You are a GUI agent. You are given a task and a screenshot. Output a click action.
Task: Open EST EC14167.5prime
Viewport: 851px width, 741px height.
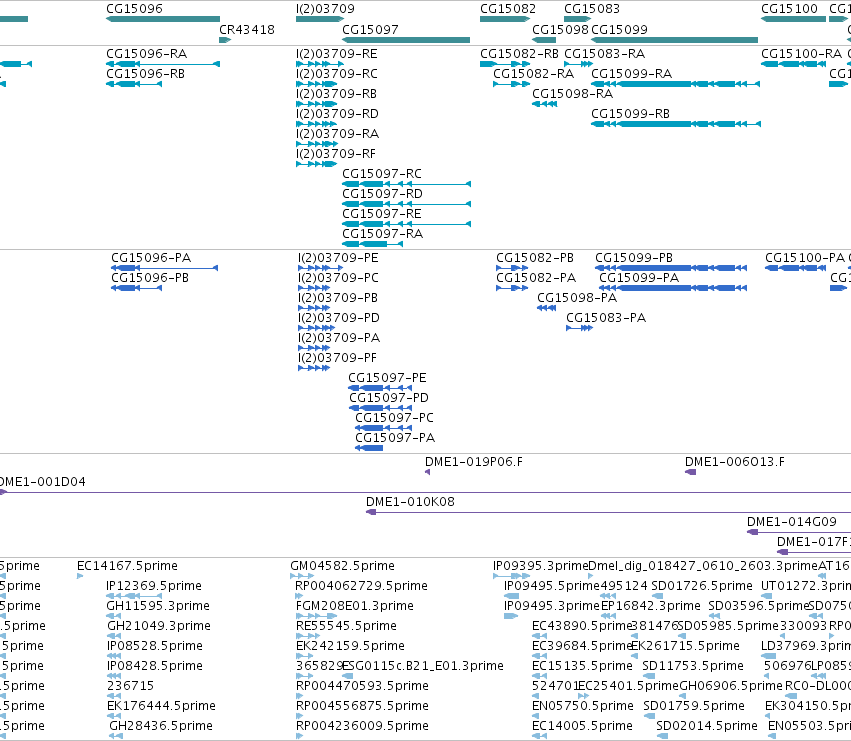click(x=128, y=566)
